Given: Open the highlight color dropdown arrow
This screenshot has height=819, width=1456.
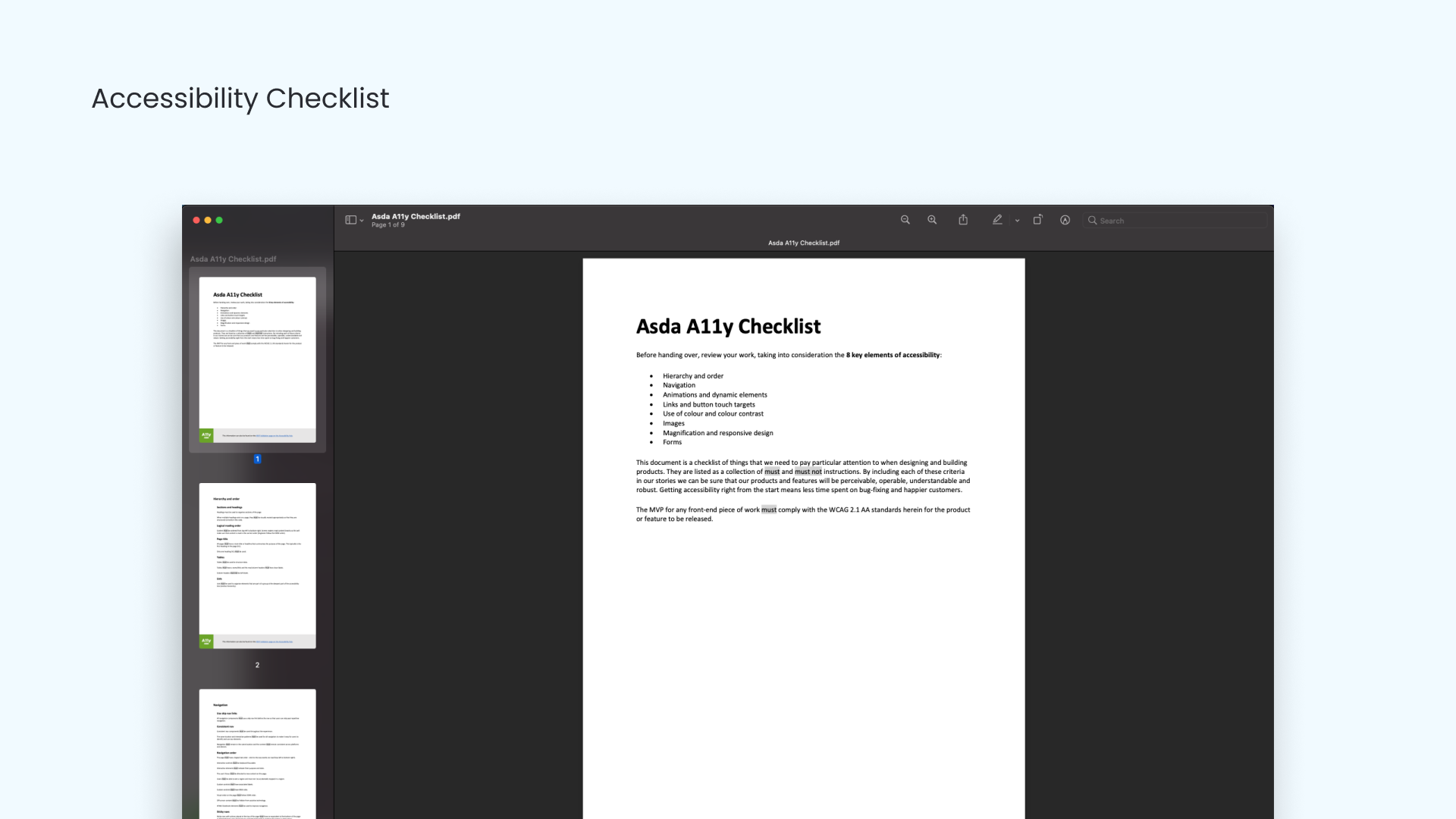Looking at the screenshot, I should tap(1017, 221).
